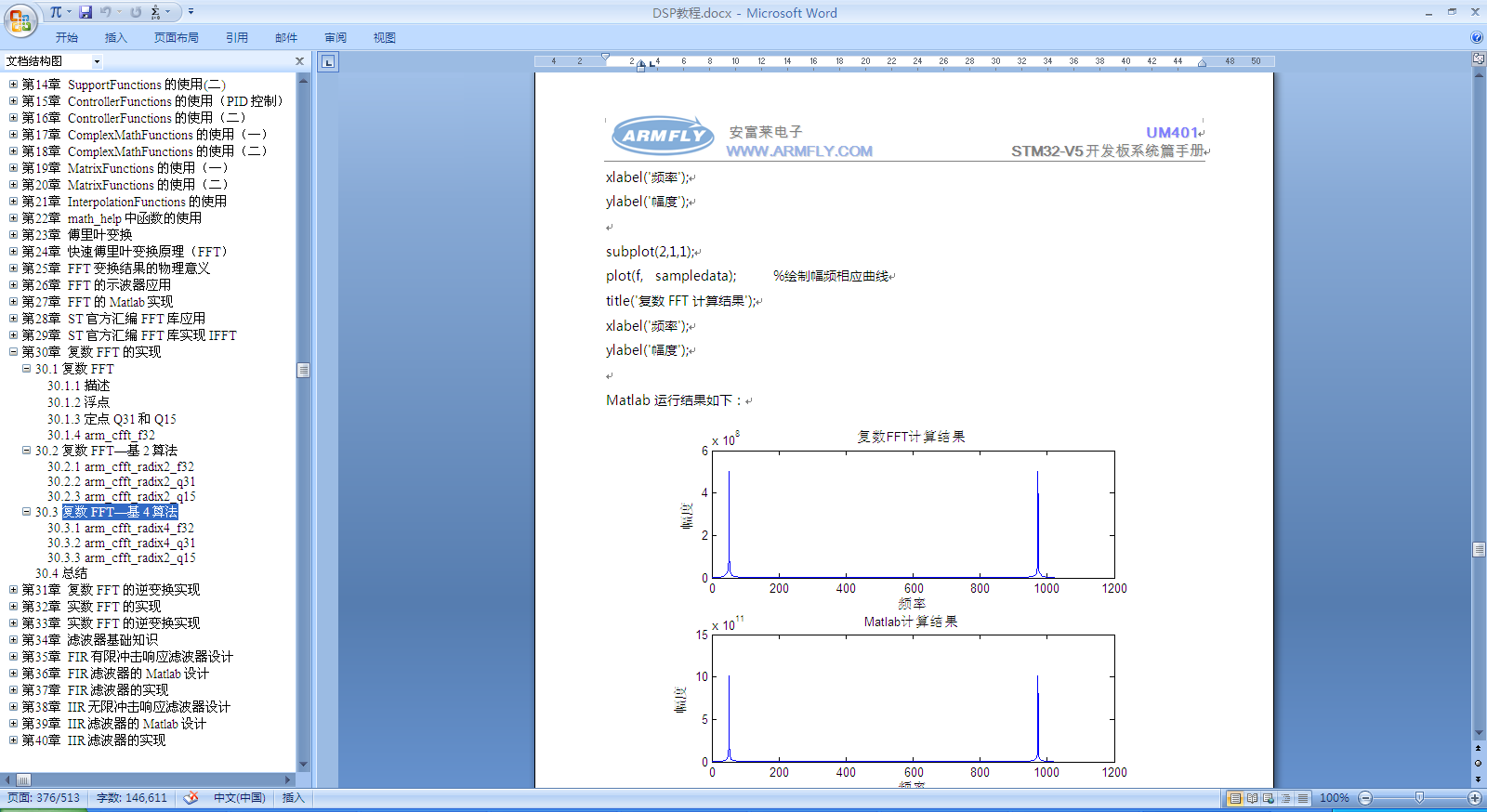
Task: Select 第23章 傅里叶变换 in document map
Action: (x=77, y=235)
